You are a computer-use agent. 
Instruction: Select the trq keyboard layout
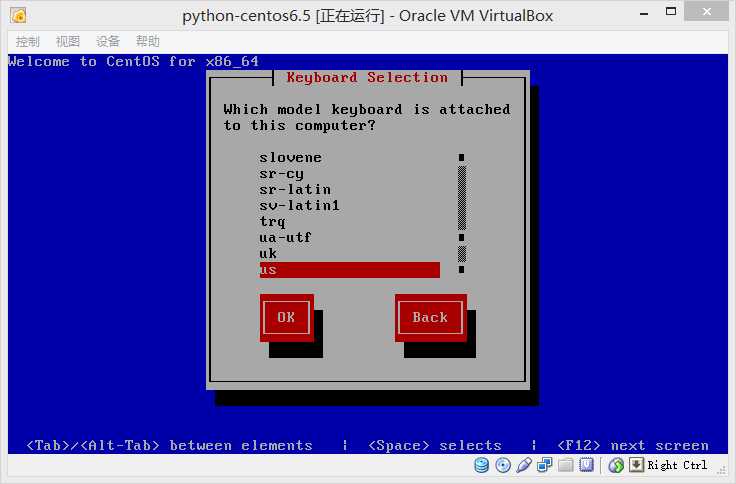pos(350,222)
